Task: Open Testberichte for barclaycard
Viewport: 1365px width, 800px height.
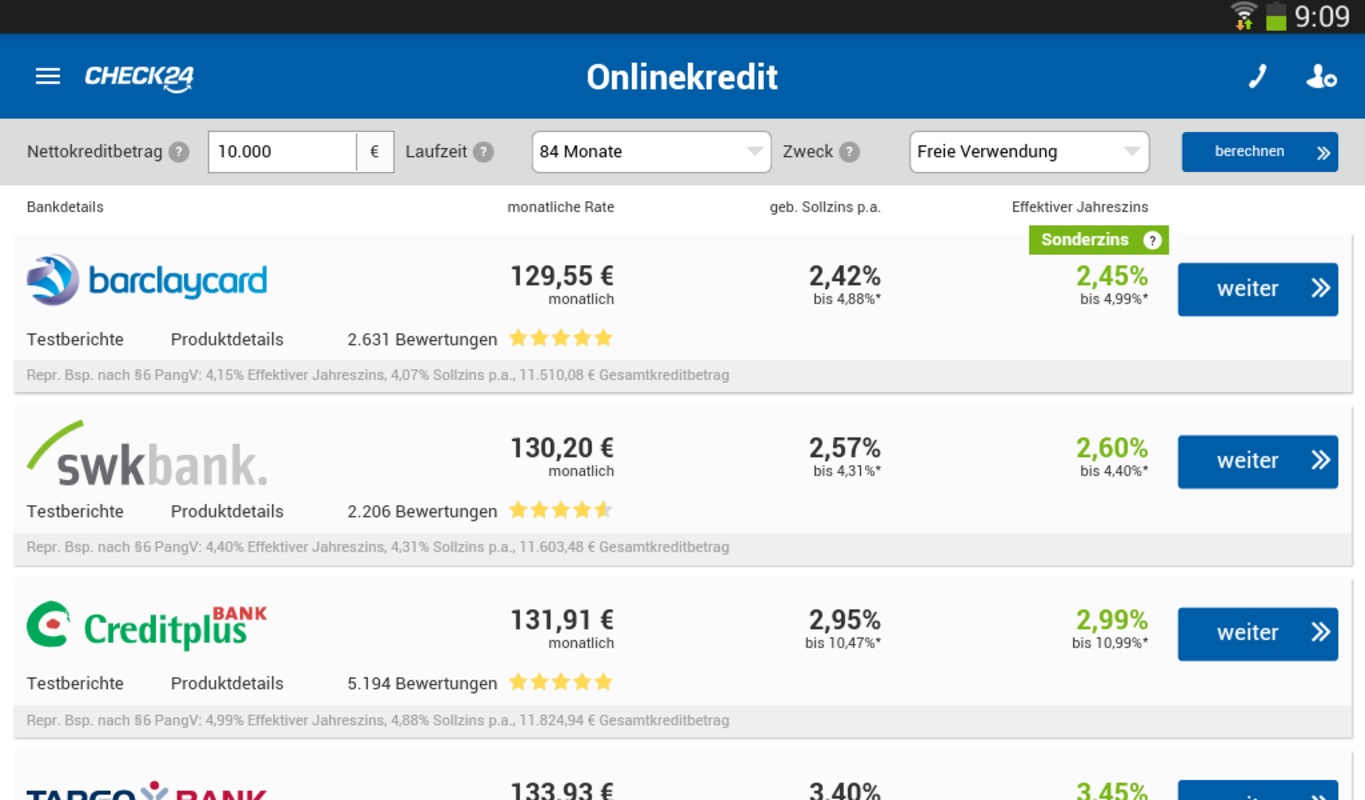Action: point(75,339)
